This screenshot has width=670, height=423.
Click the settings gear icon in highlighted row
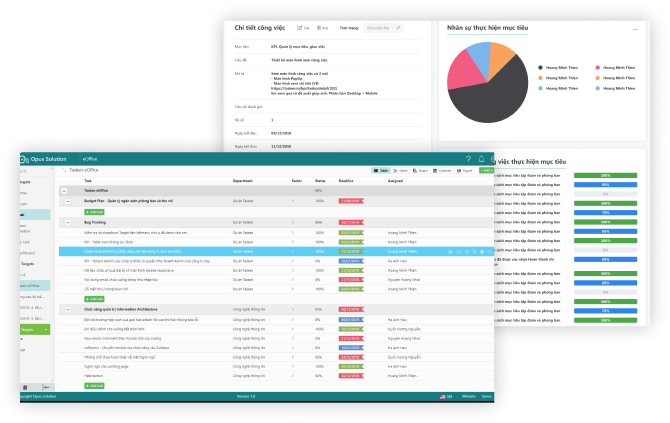point(482,252)
